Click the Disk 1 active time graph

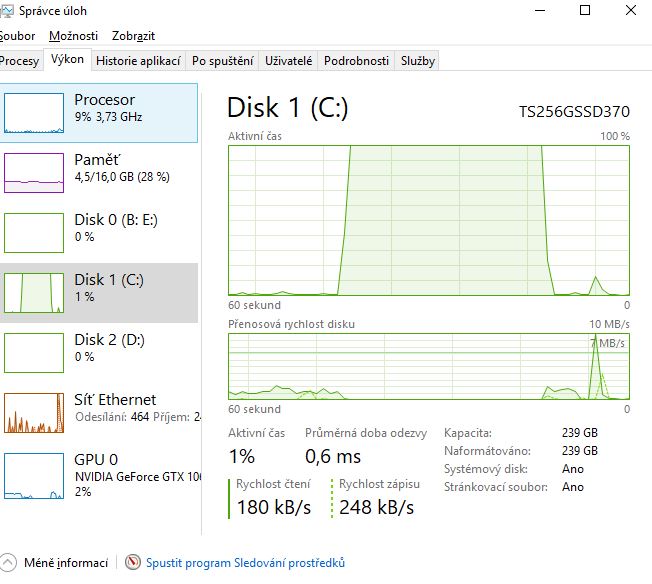tap(428, 220)
